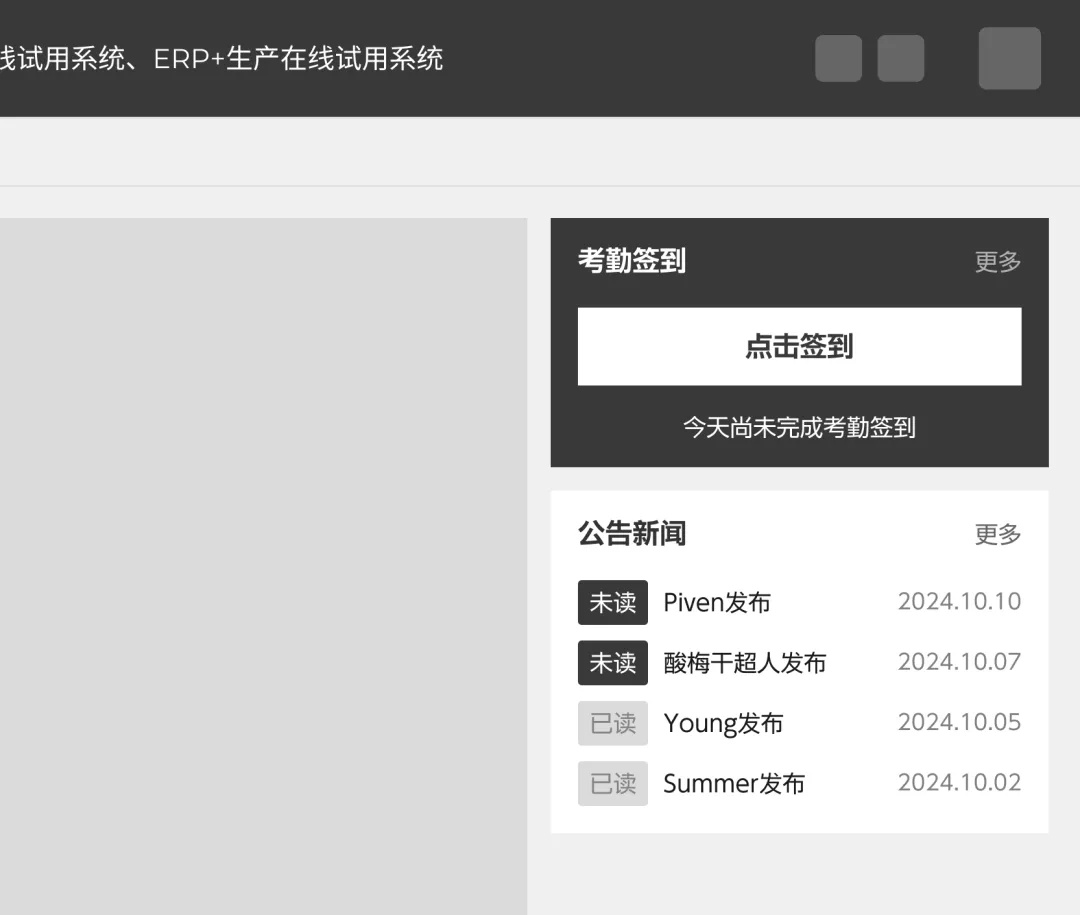Screen dimensions: 1080x915
Task: Click the 考勤签到 panel title
Action: [x=632, y=260]
